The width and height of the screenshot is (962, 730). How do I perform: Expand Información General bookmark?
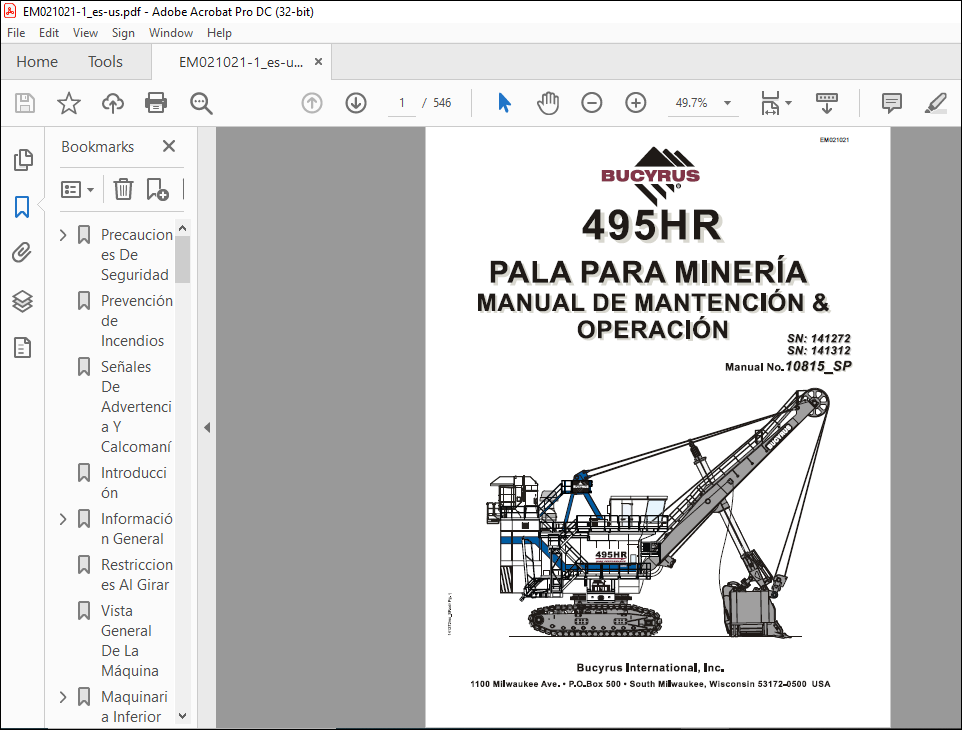[63, 519]
